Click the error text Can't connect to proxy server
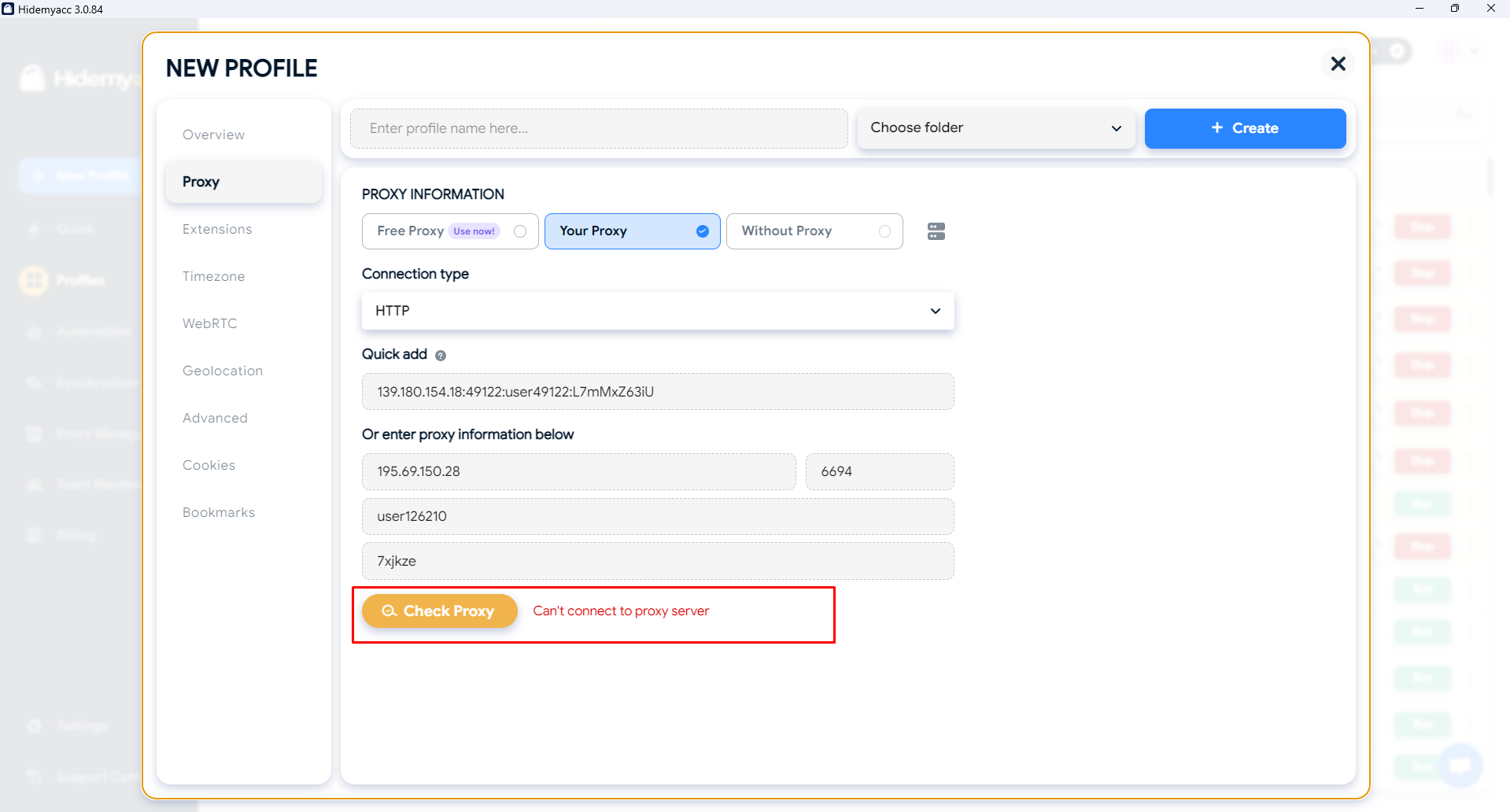The height and width of the screenshot is (812, 1510). coord(621,611)
